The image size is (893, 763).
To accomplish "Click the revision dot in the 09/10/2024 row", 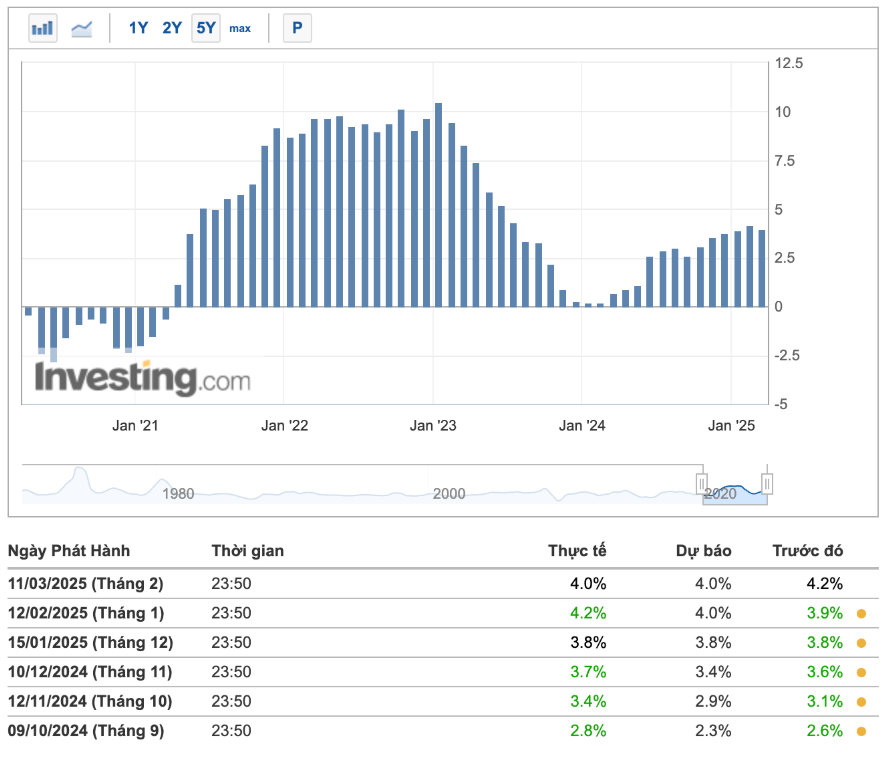I will click(861, 732).
